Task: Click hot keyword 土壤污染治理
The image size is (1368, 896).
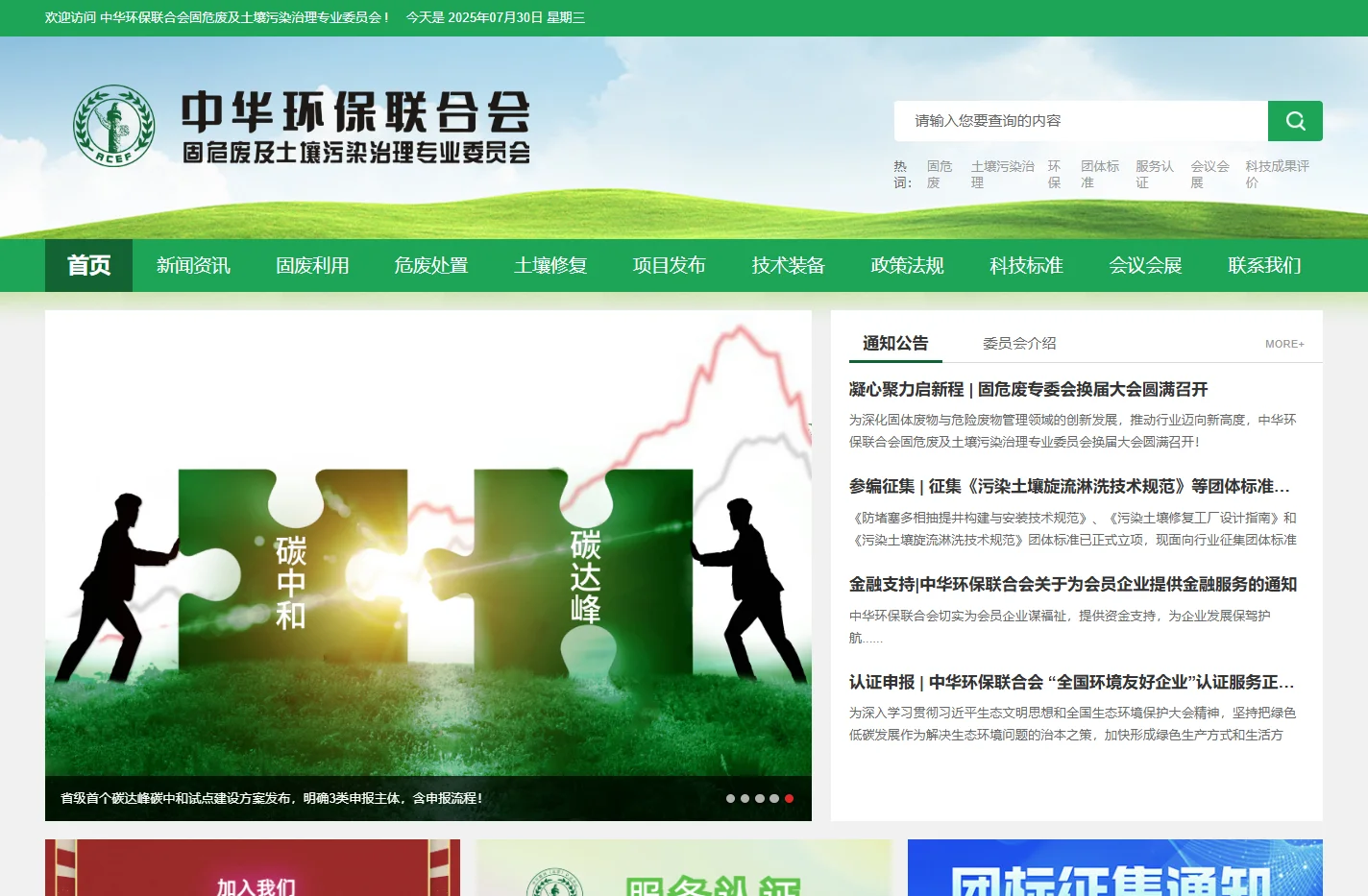Action: [x=1003, y=174]
